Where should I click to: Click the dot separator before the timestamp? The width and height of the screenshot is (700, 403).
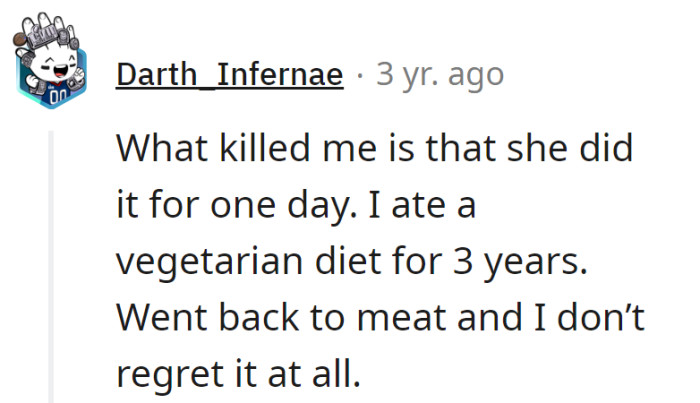tap(360, 75)
